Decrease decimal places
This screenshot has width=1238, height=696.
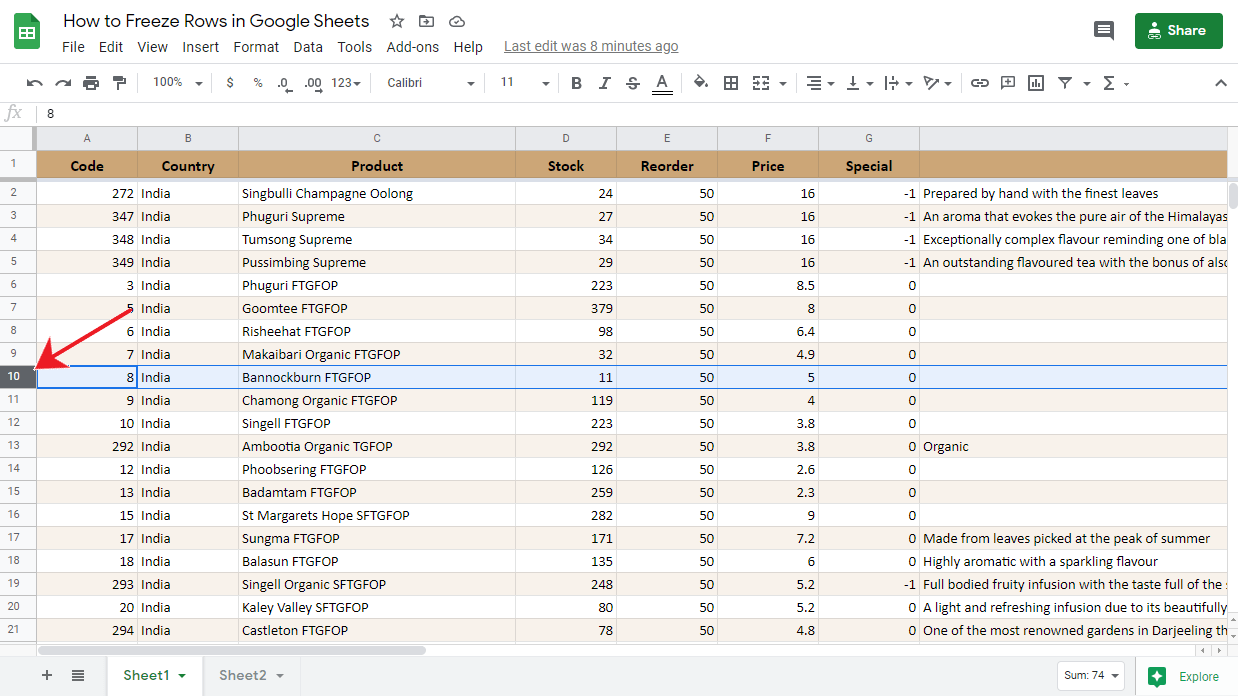(284, 83)
